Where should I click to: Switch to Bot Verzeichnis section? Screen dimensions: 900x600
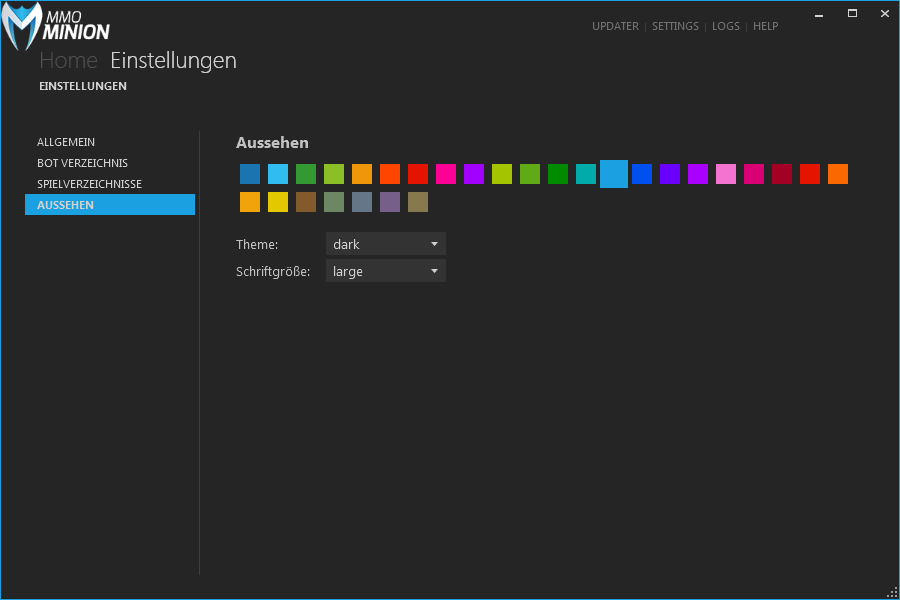point(82,163)
